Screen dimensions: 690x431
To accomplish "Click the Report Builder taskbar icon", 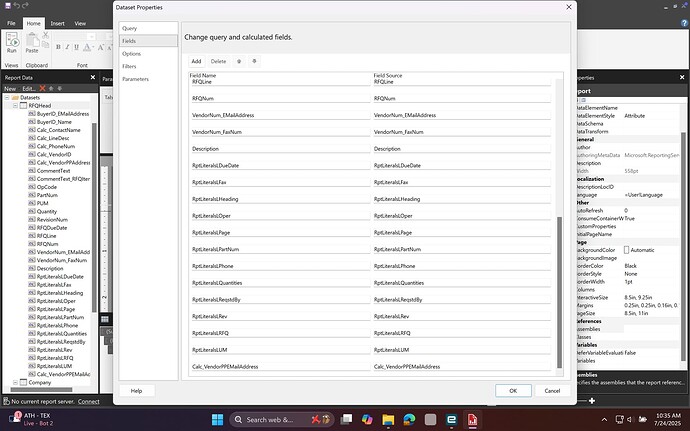I will [x=472, y=420].
